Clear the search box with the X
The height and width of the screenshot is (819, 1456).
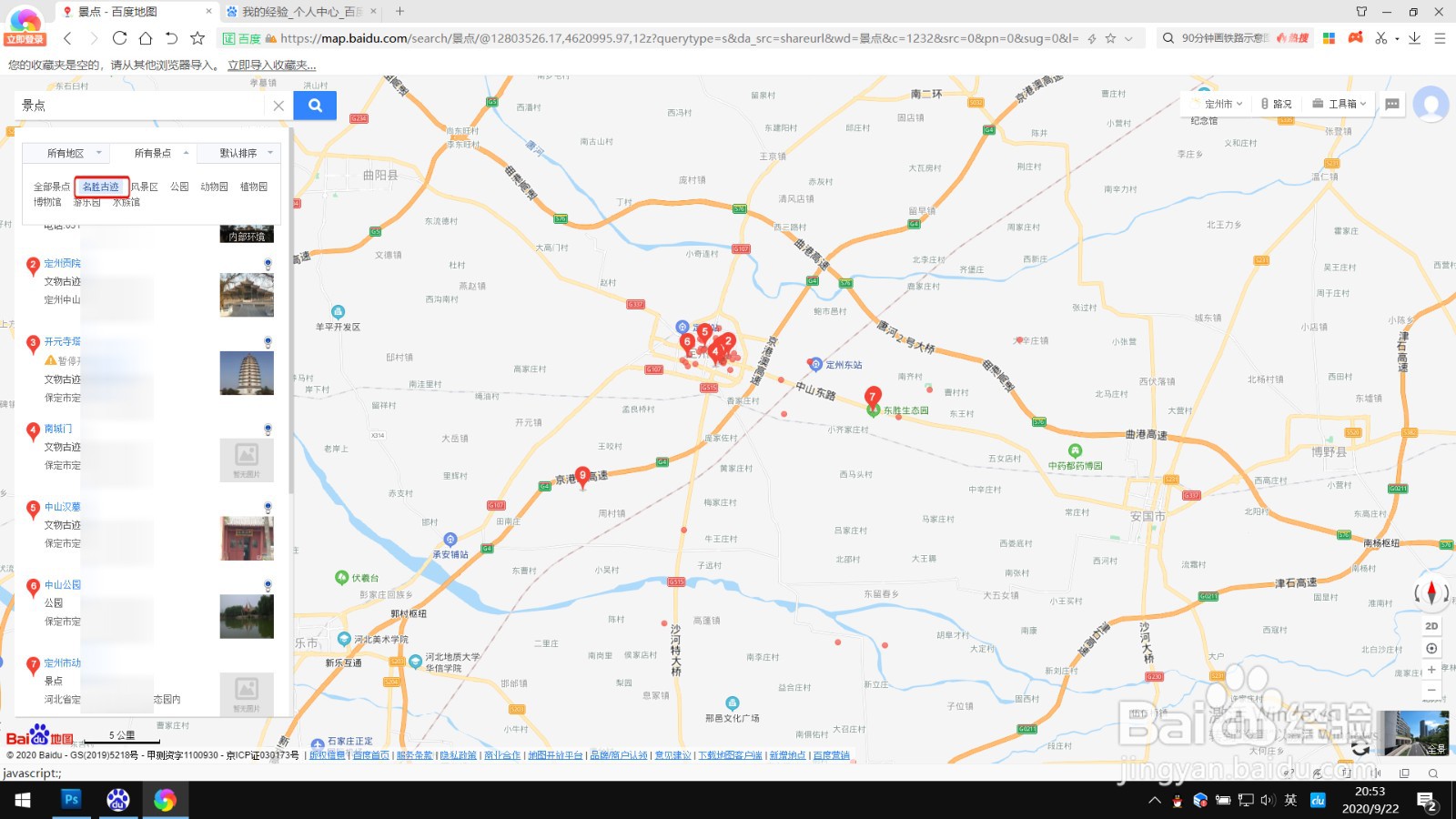(x=278, y=106)
